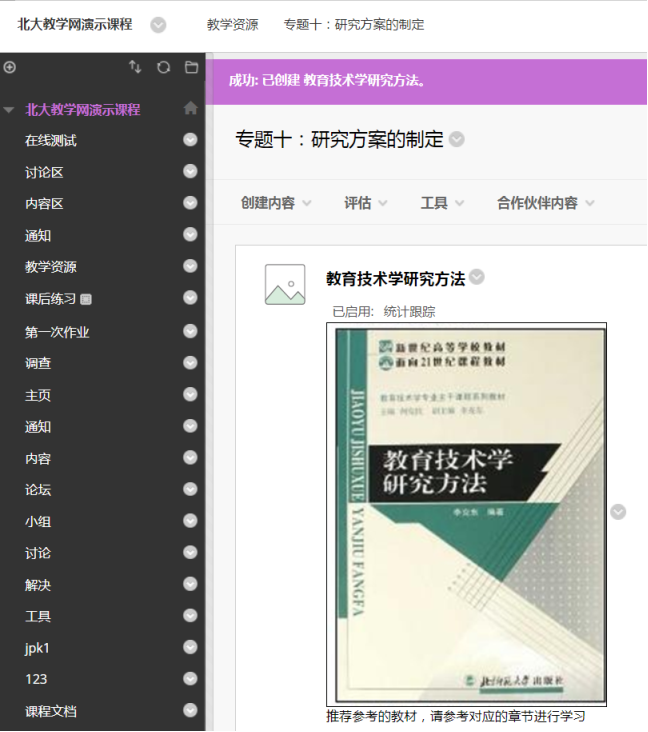Viewport: 648px width, 732px height.
Task: Open the 评估 menu
Action: pyautogui.click(x=366, y=203)
